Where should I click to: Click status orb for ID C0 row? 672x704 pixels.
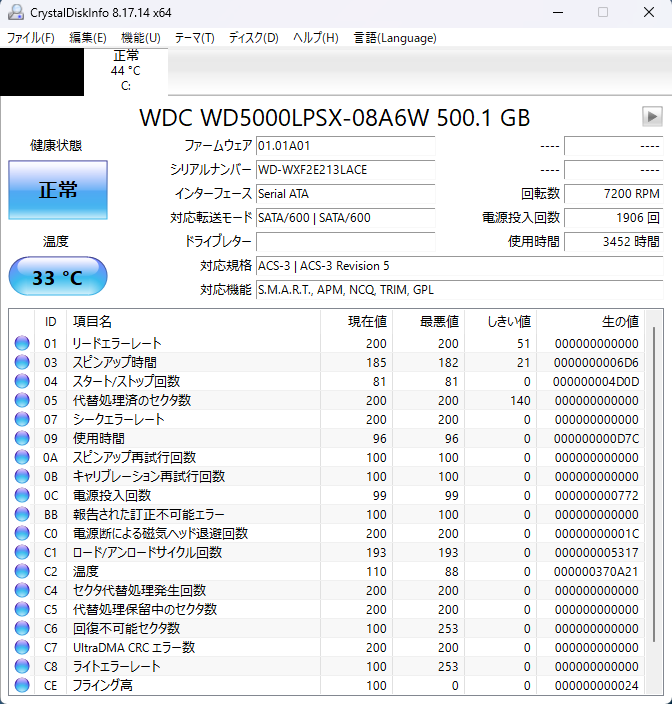tap(22, 533)
